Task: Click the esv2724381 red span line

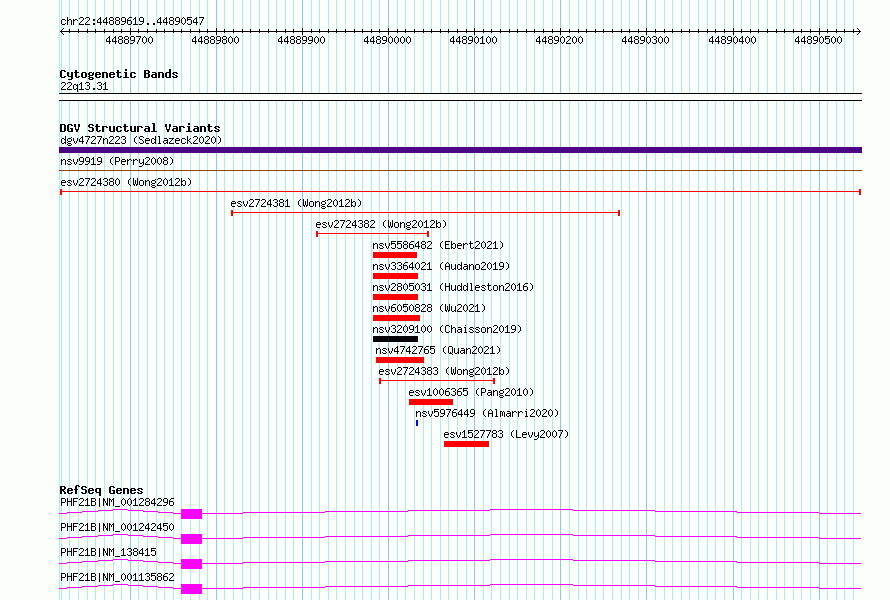Action: (425, 213)
